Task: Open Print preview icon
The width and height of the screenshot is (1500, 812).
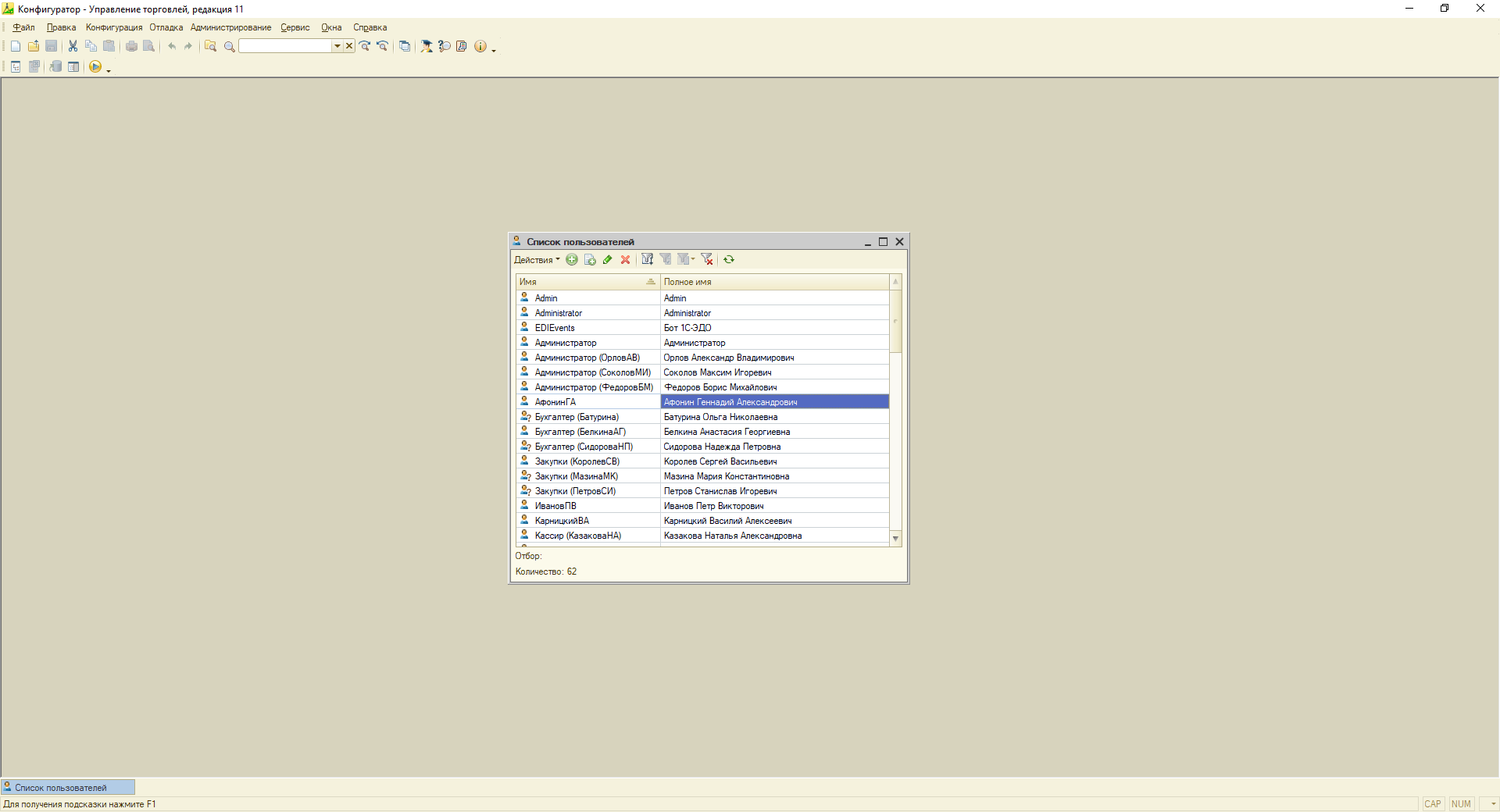Action: click(148, 46)
